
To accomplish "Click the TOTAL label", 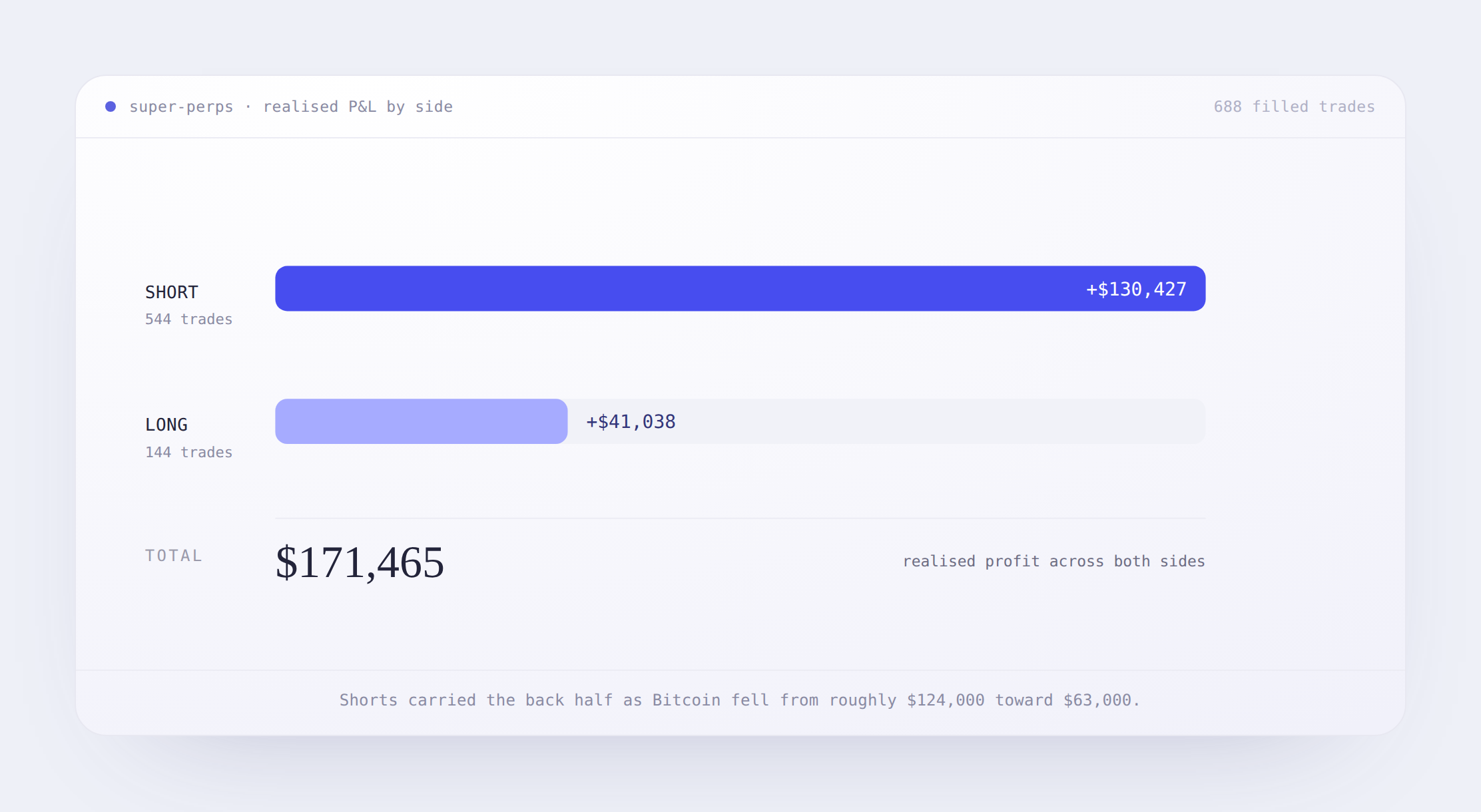I will [x=173, y=556].
